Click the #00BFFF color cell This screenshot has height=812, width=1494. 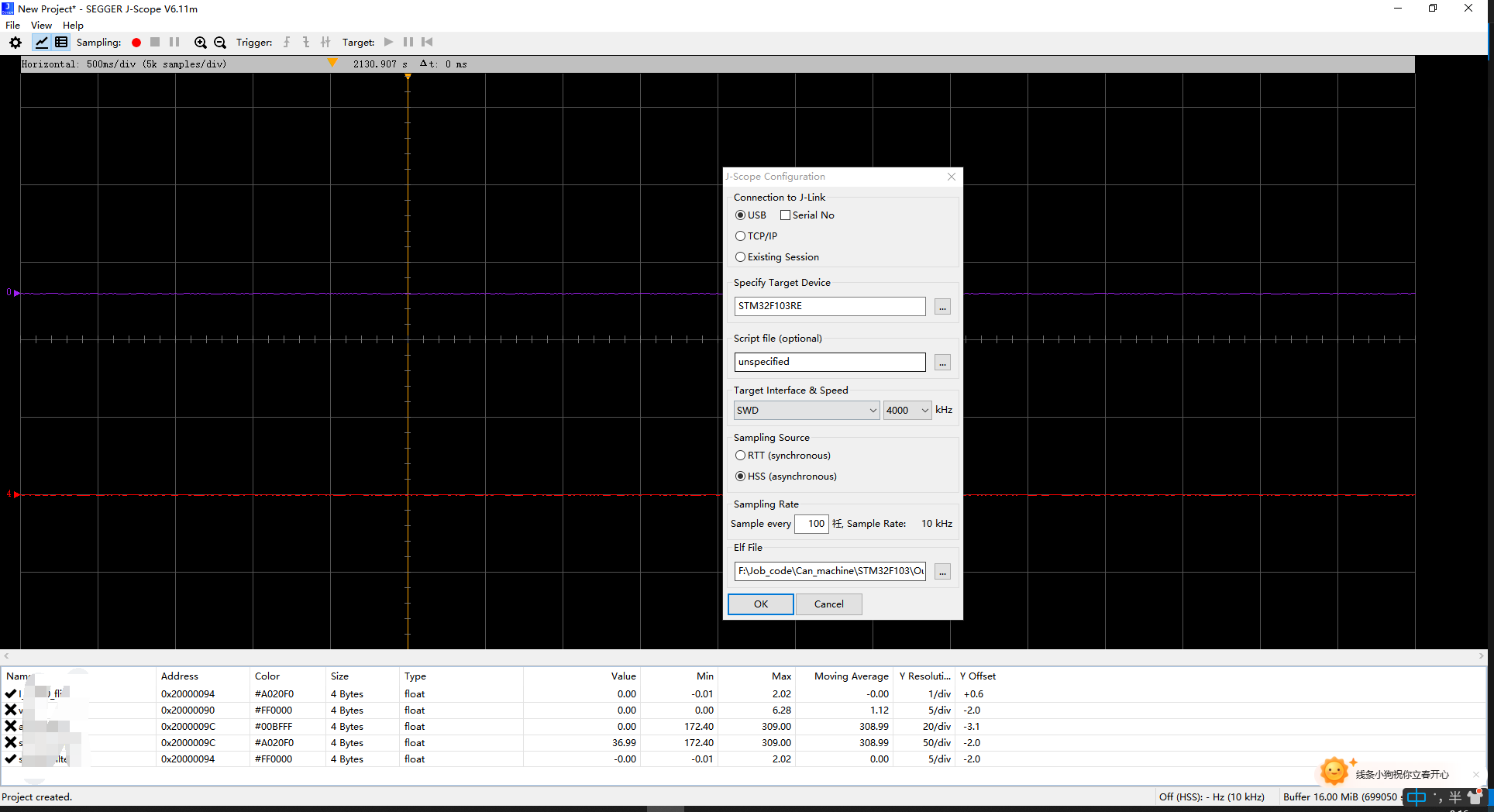(x=274, y=727)
